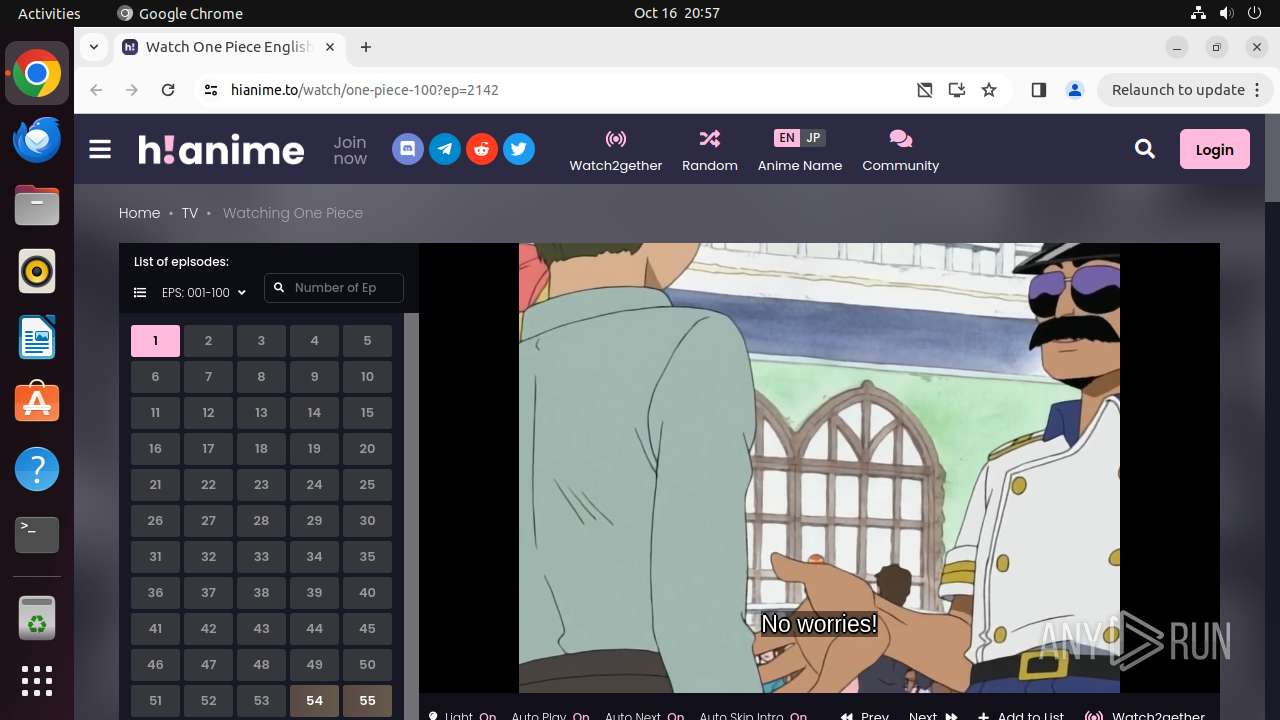The image size is (1280, 720).
Task: Bookmark this page with star icon
Action: (989, 90)
